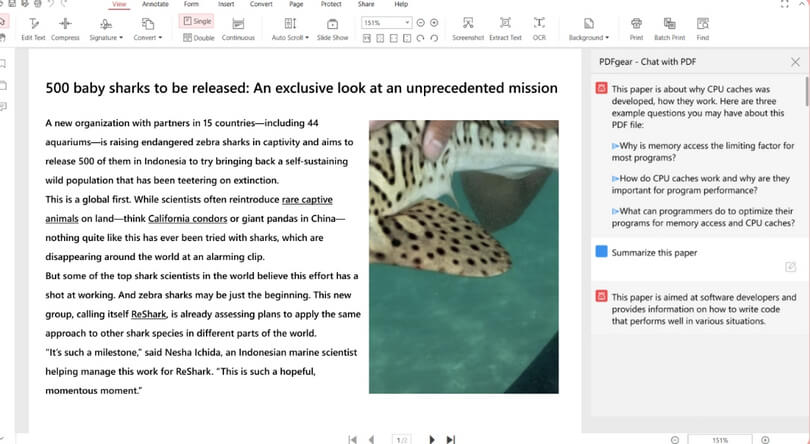Take a Screenshot with the toolbar tool
This screenshot has height=444, width=810.
click(x=468, y=29)
